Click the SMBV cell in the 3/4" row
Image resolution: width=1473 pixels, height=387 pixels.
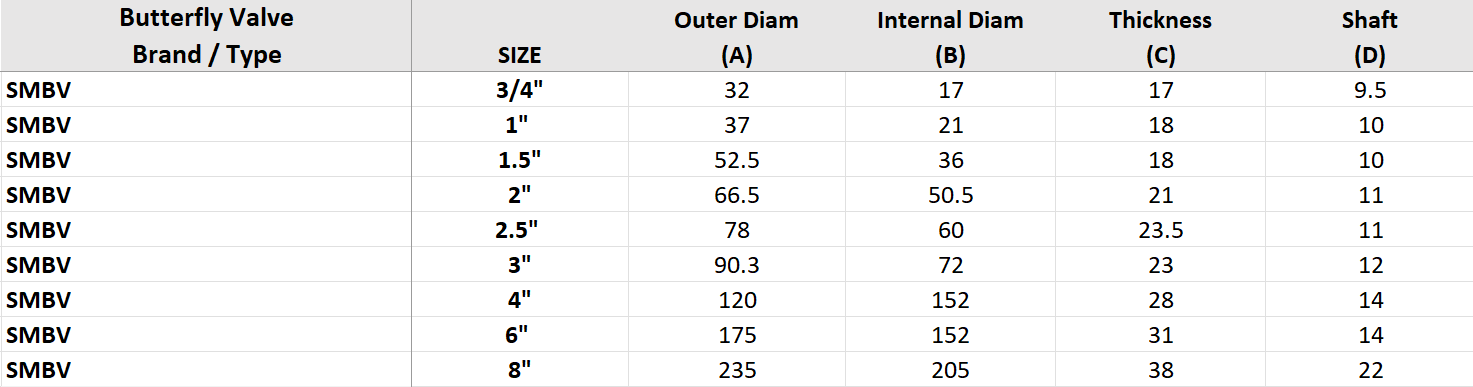pos(206,90)
